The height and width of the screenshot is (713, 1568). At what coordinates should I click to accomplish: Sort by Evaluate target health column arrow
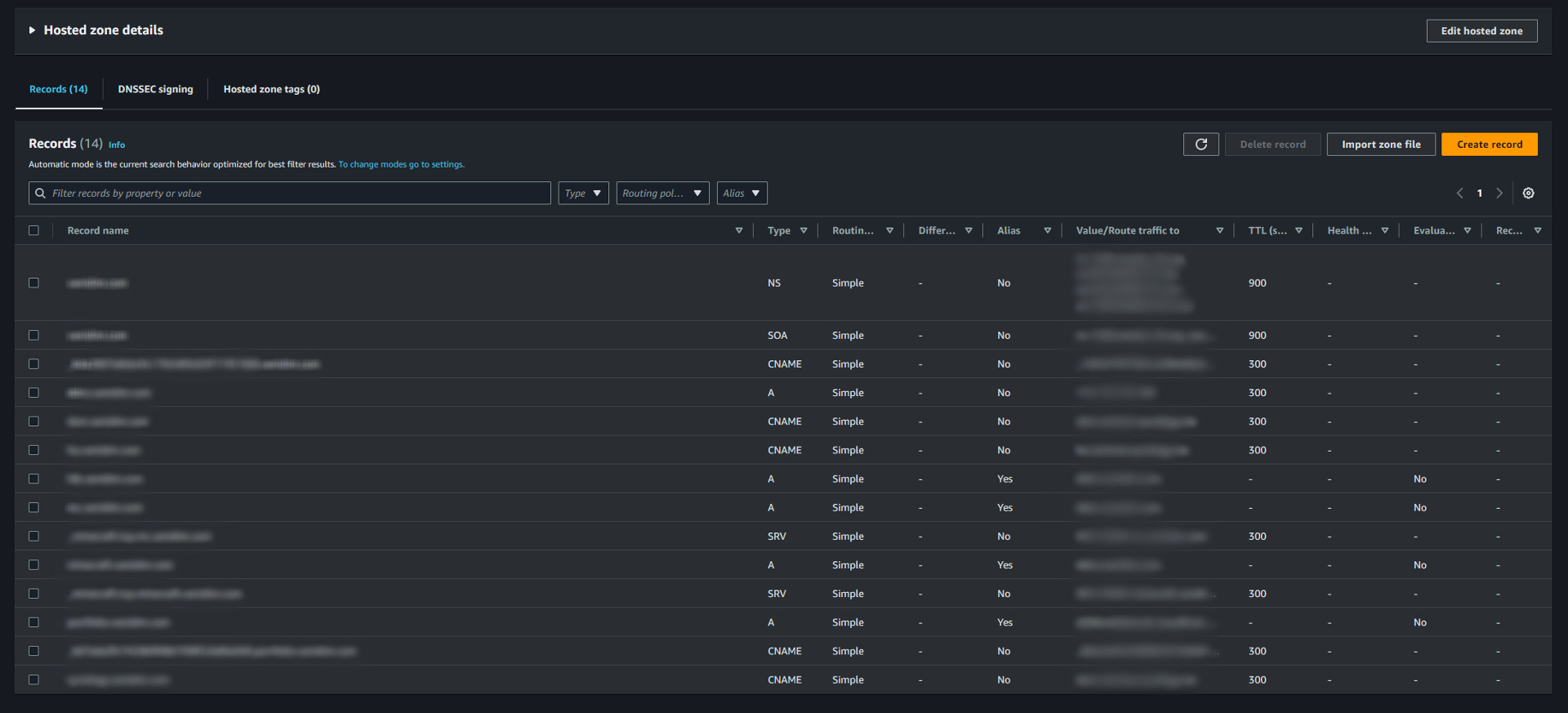1468,231
